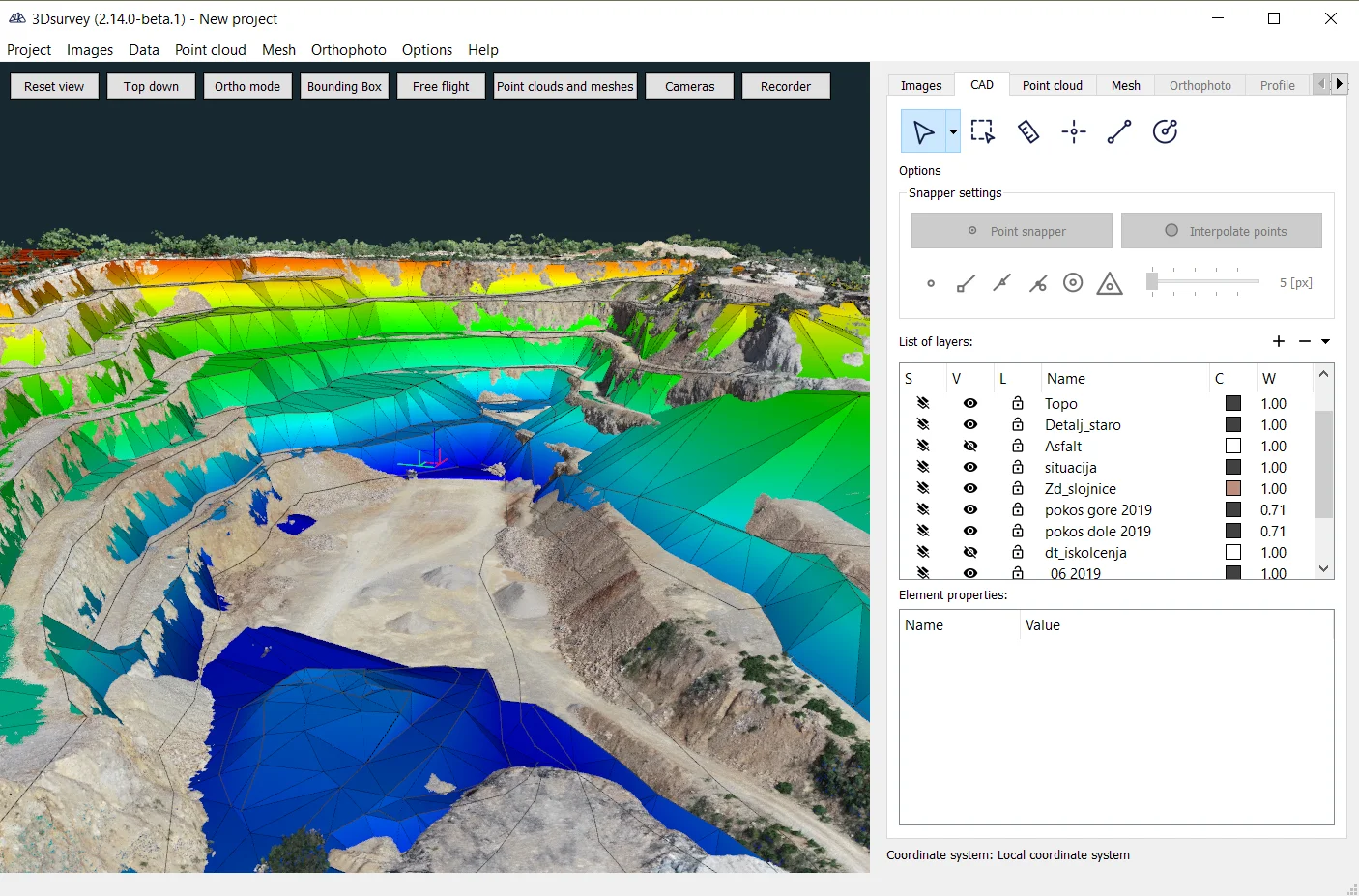Choose the point crosshair tool
Screen dimensions: 1359x896
click(x=1074, y=131)
